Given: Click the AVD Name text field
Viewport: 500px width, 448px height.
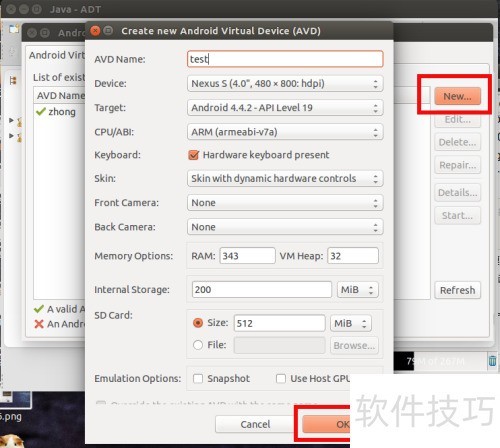Looking at the screenshot, I should 285,59.
